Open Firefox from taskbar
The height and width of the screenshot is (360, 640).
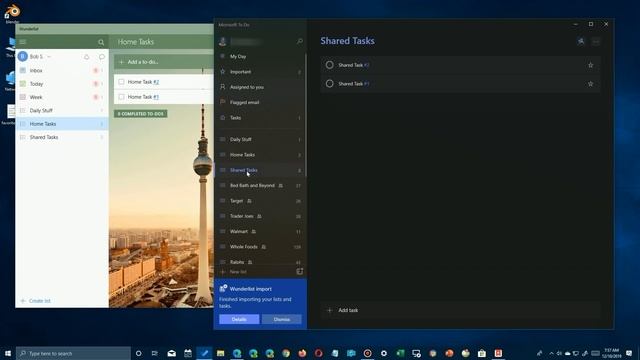click(302, 353)
